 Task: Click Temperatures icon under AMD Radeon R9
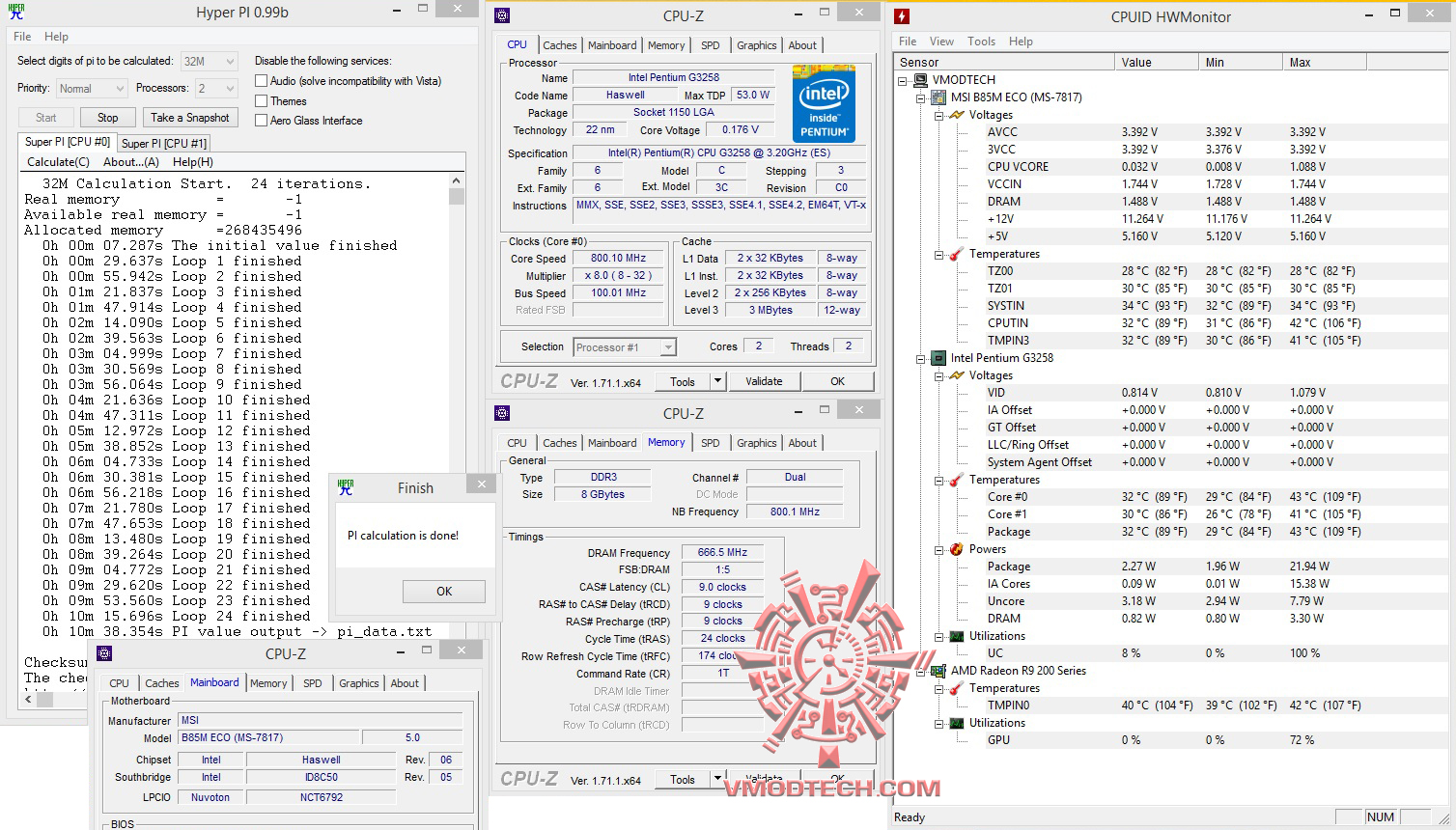(x=957, y=688)
